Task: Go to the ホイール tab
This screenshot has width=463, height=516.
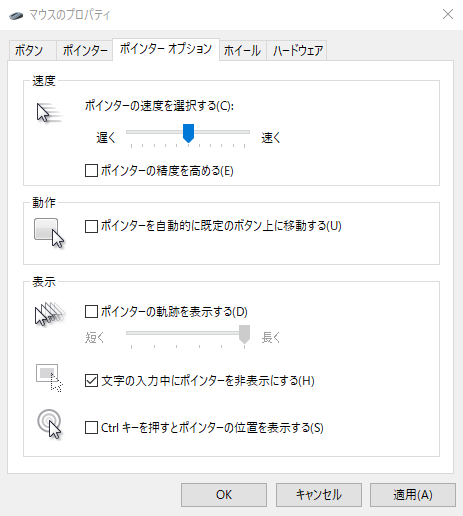Action: [242, 51]
